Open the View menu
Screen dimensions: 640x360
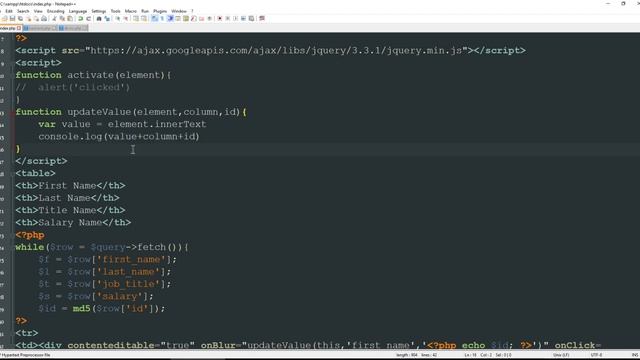(x=38, y=11)
